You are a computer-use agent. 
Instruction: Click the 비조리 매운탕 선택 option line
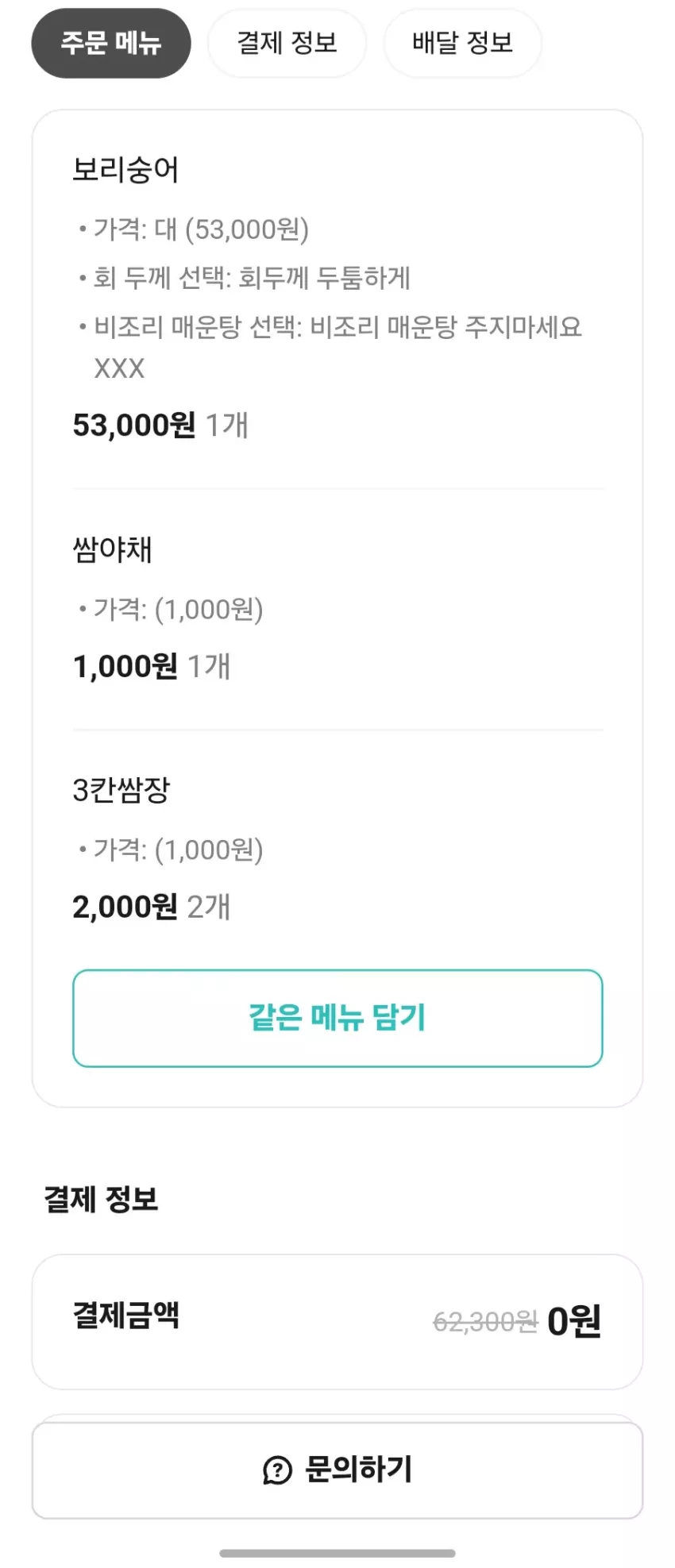(x=330, y=347)
